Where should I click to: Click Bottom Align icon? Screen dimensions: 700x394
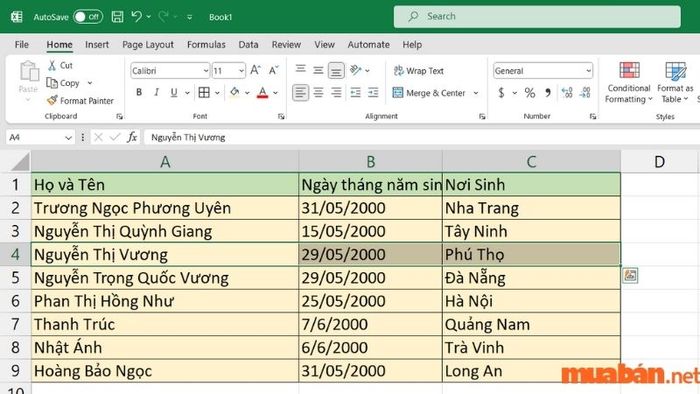[x=336, y=71]
